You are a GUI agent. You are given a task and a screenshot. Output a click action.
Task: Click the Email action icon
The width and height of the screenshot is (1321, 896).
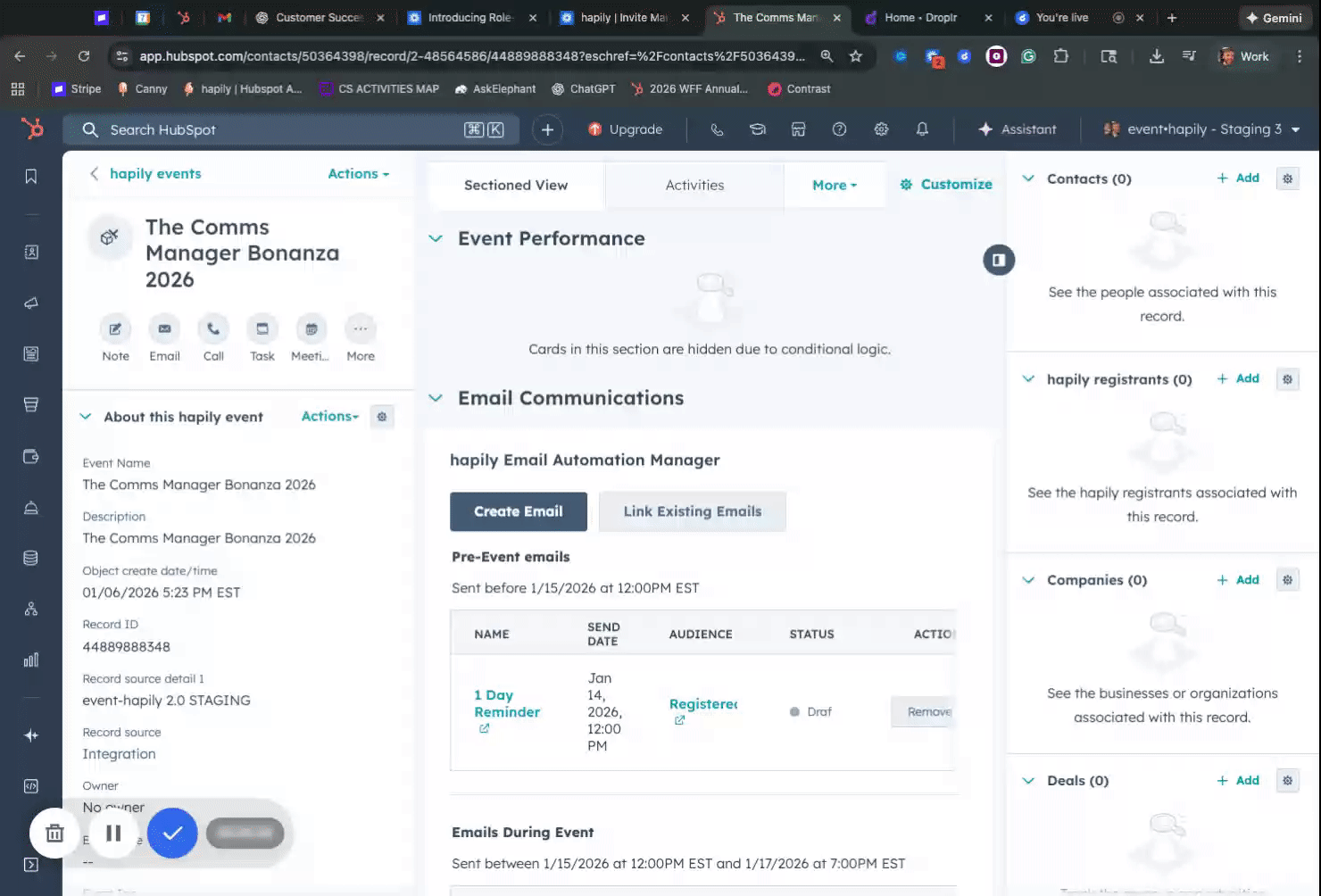pyautogui.click(x=164, y=329)
